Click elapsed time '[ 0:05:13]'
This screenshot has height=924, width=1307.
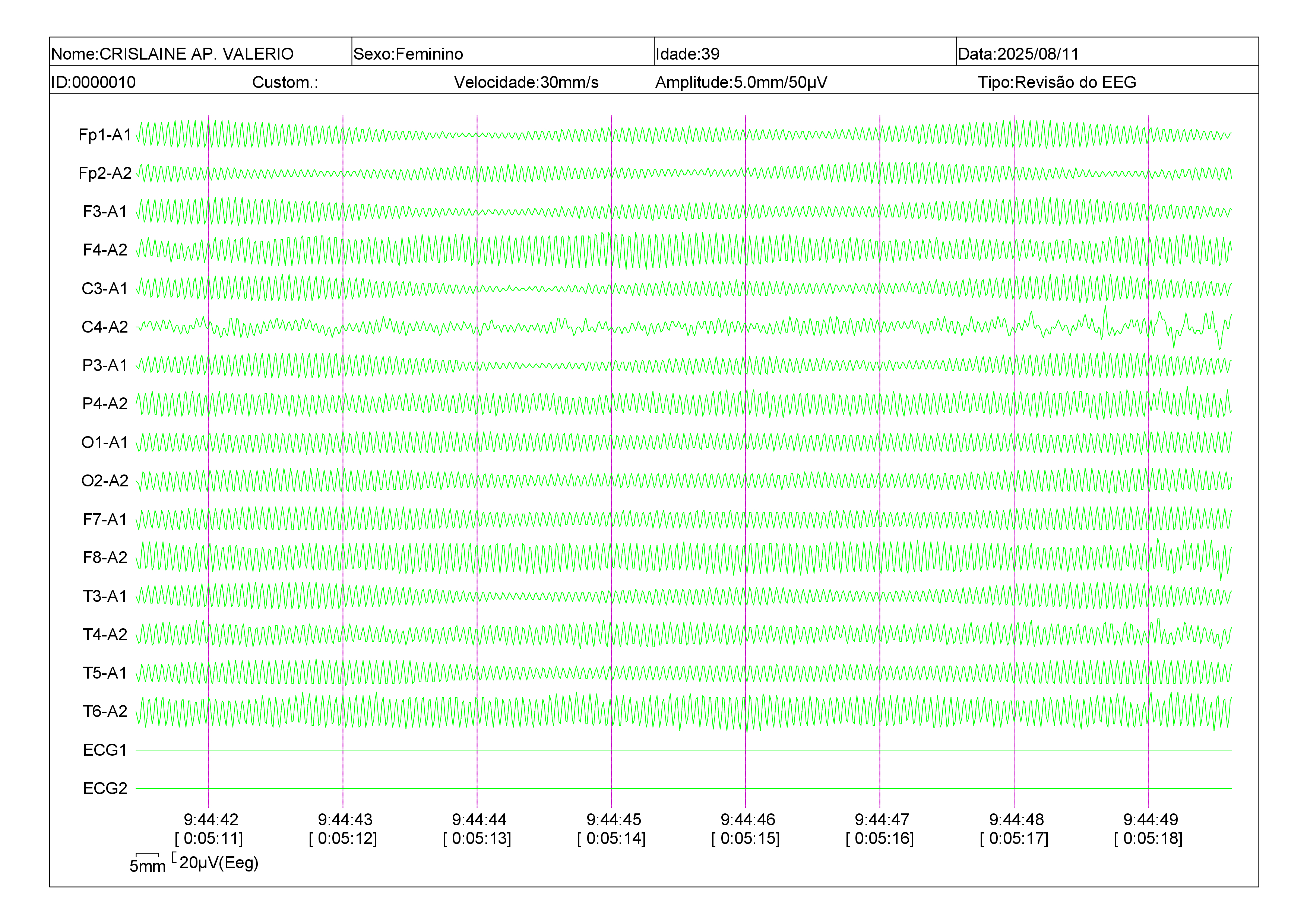[478, 839]
